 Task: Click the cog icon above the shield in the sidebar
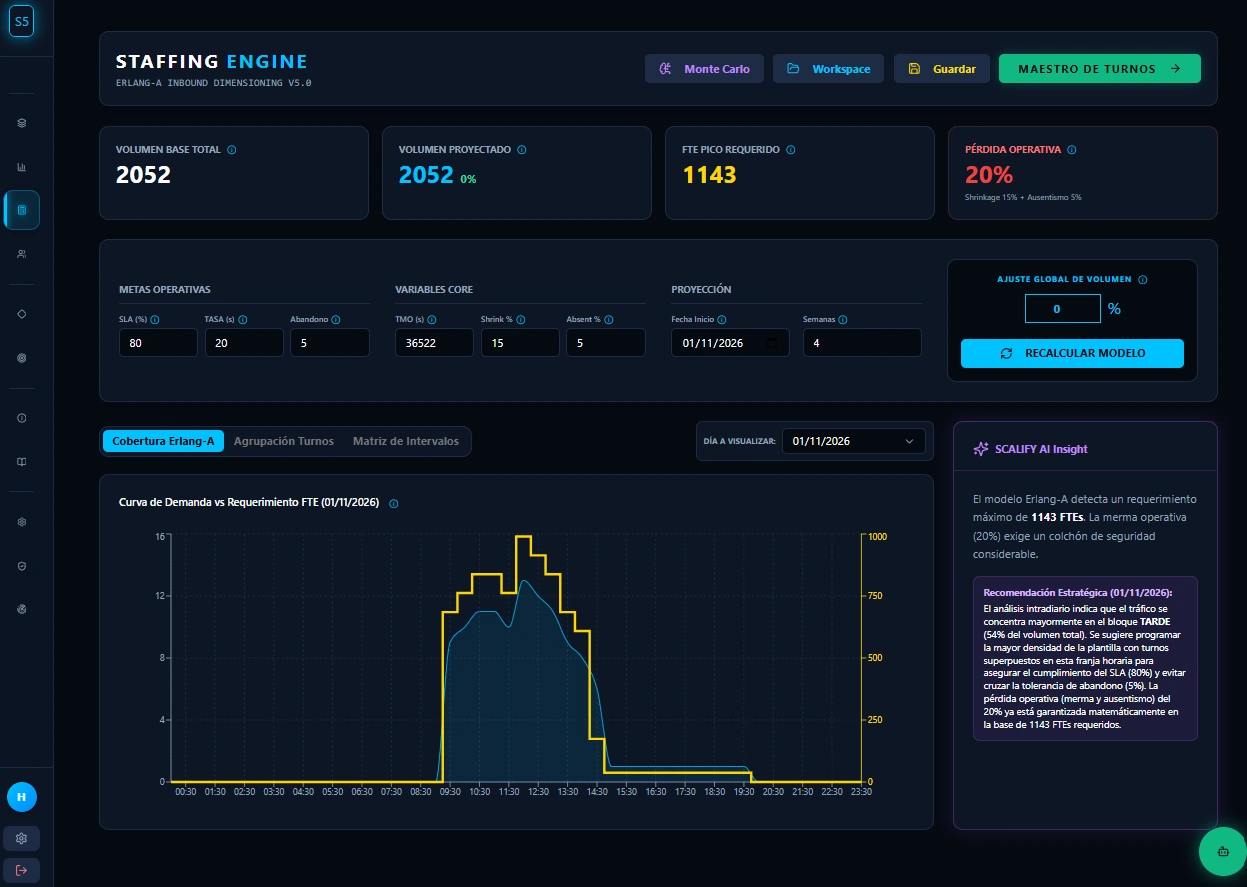22,522
